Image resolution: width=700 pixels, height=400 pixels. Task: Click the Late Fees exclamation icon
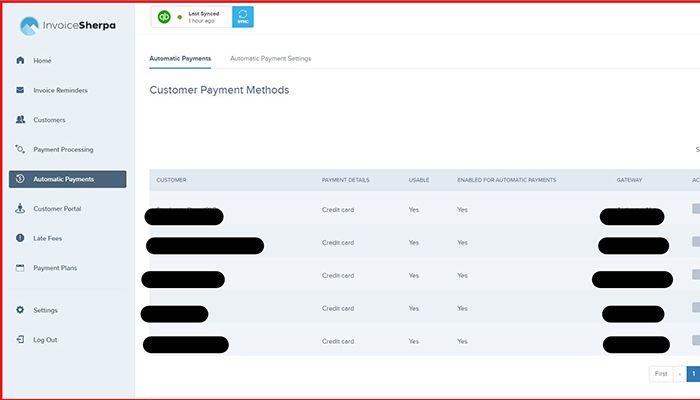tap(20, 238)
